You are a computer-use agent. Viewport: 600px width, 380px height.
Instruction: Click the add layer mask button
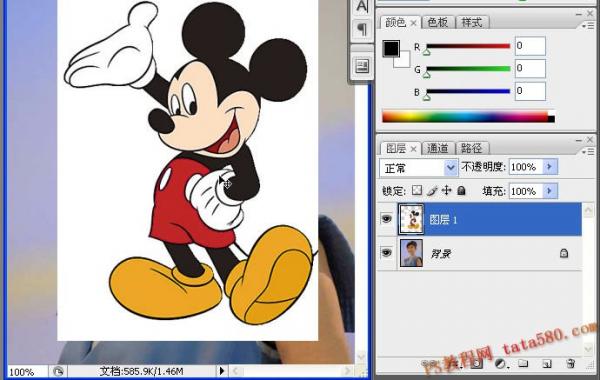coord(476,364)
